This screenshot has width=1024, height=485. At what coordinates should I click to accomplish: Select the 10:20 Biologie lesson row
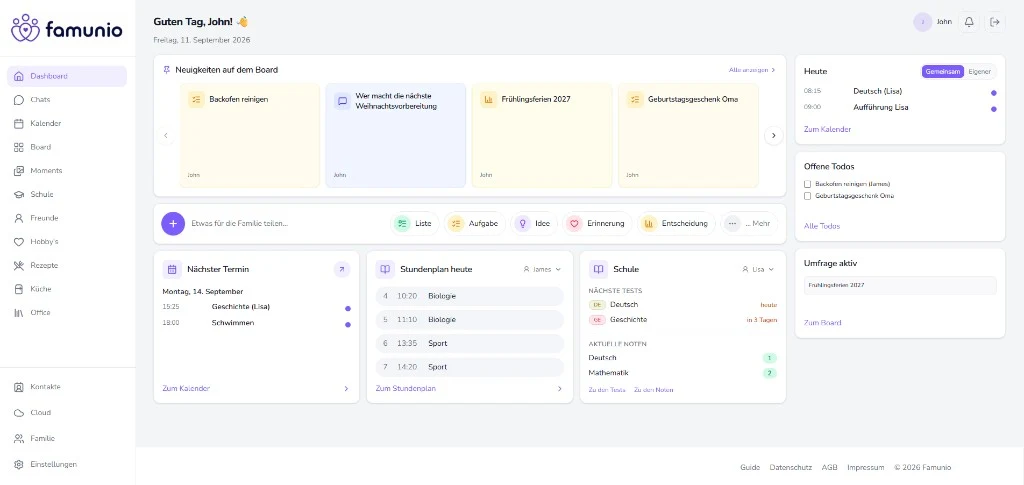tap(469, 296)
